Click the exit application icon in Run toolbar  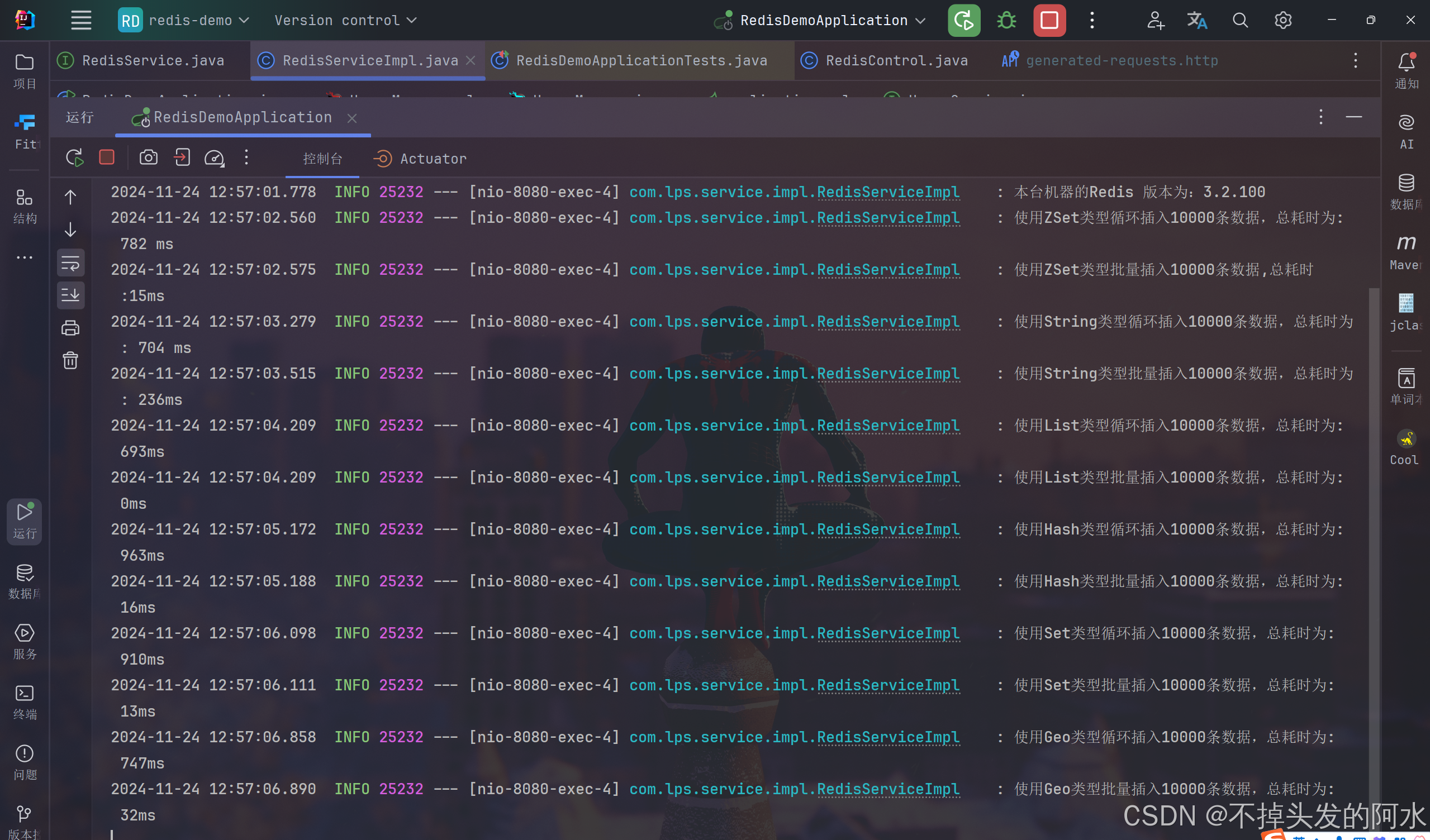point(182,157)
